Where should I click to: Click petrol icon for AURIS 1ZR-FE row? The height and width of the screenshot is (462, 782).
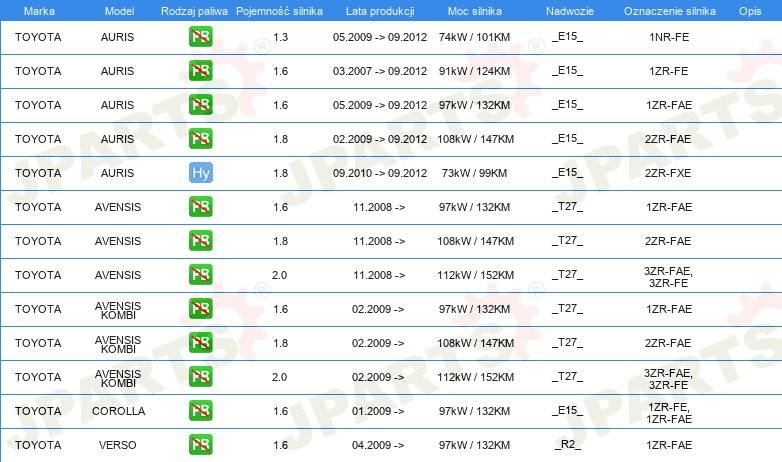200,71
